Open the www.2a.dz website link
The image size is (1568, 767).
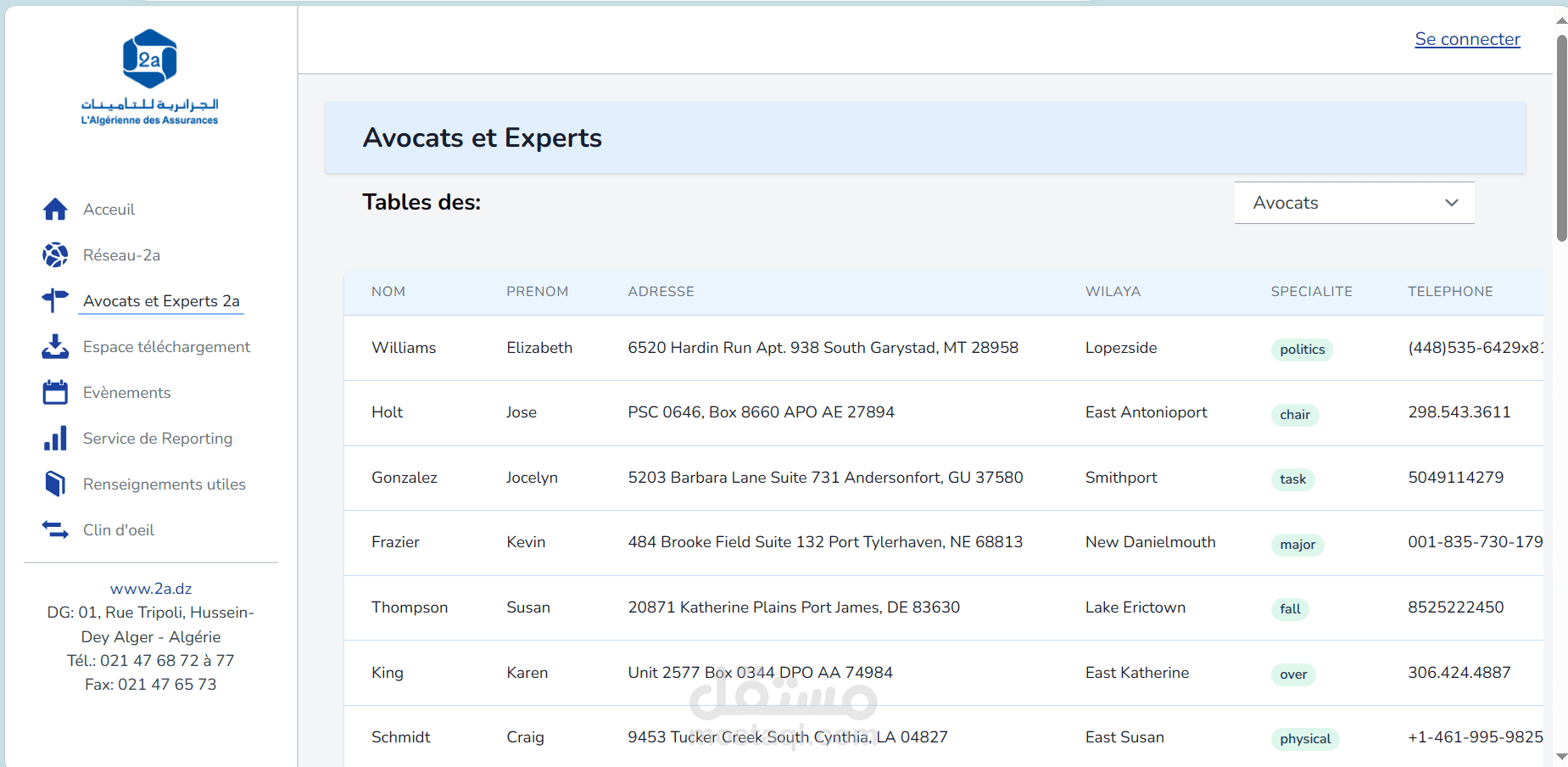click(x=151, y=589)
